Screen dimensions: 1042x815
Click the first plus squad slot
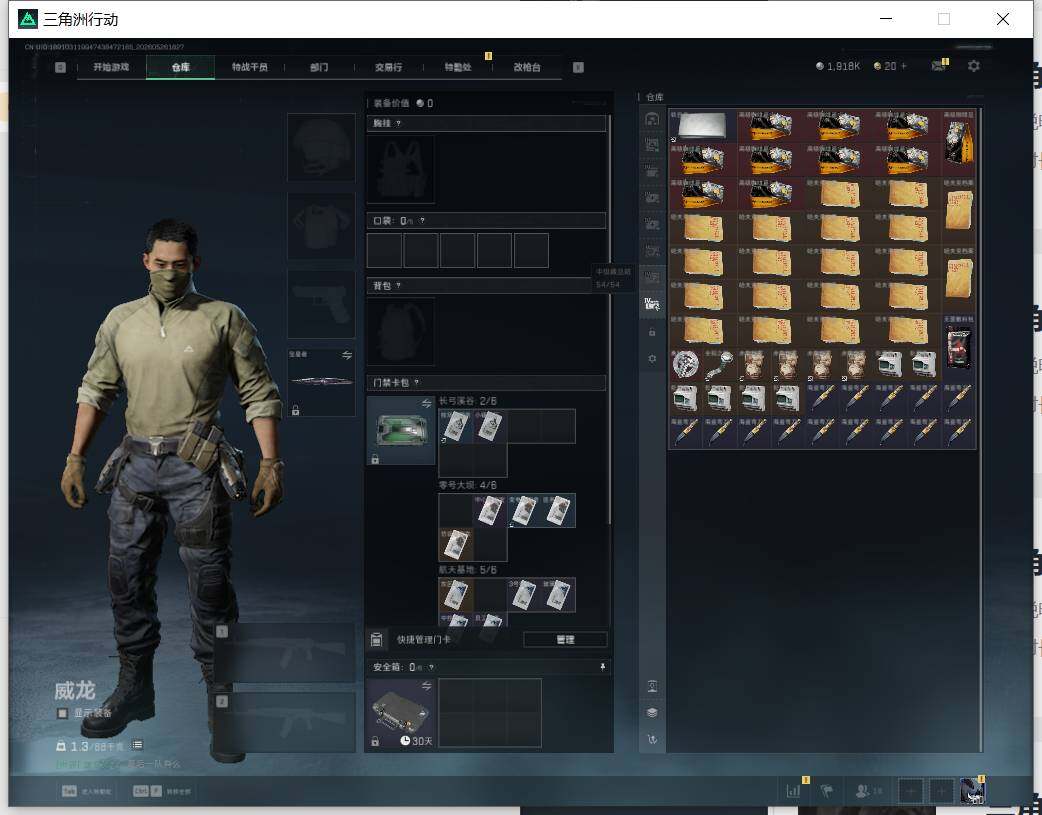[x=910, y=791]
